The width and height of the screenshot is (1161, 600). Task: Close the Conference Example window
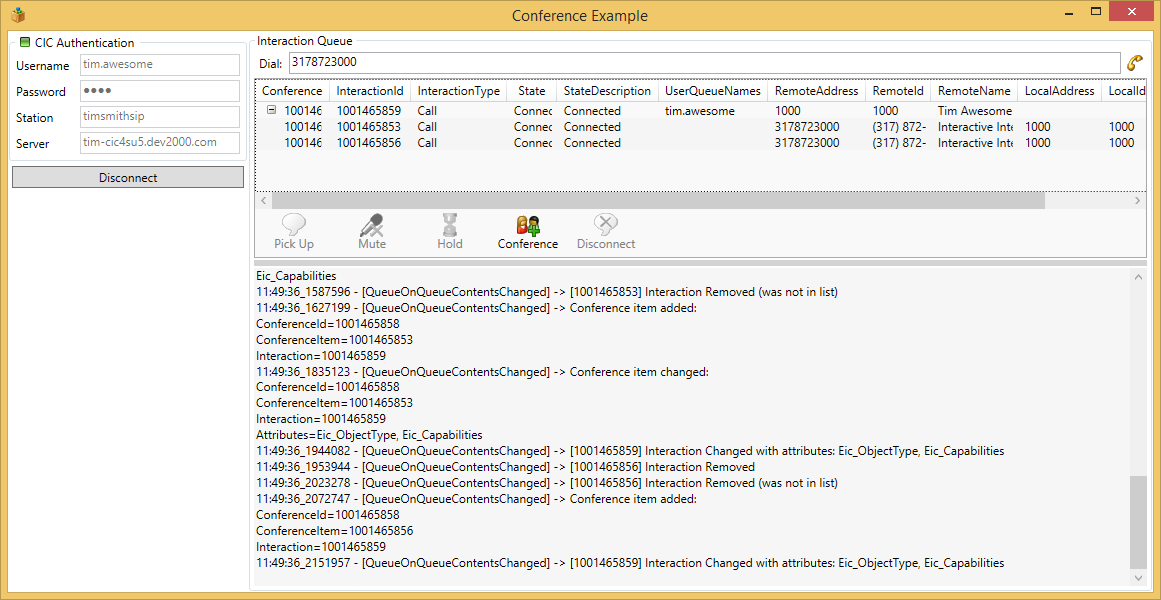tap(1132, 11)
